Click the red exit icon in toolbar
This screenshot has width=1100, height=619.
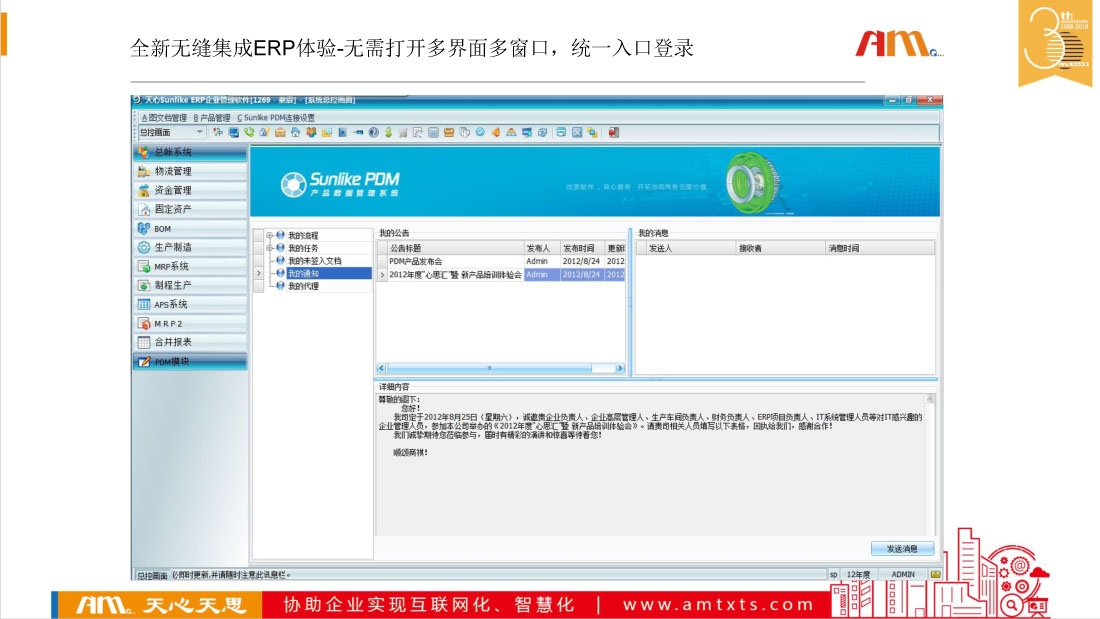pyautogui.click(x=613, y=132)
